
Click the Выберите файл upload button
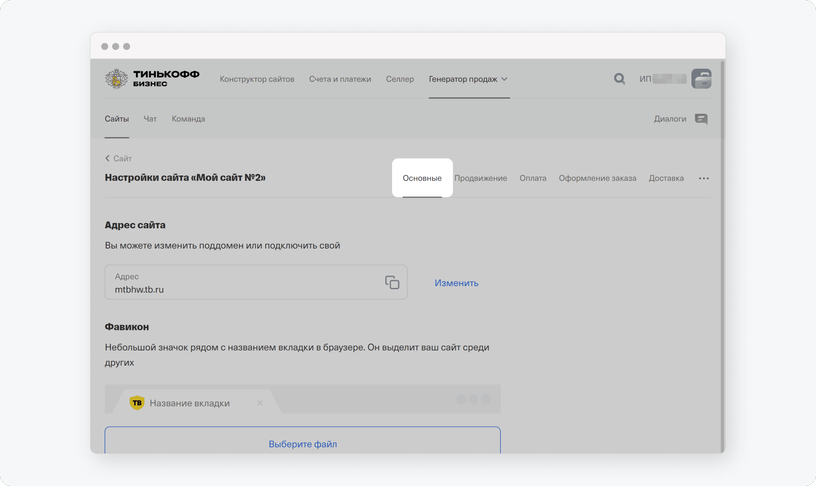(x=302, y=440)
